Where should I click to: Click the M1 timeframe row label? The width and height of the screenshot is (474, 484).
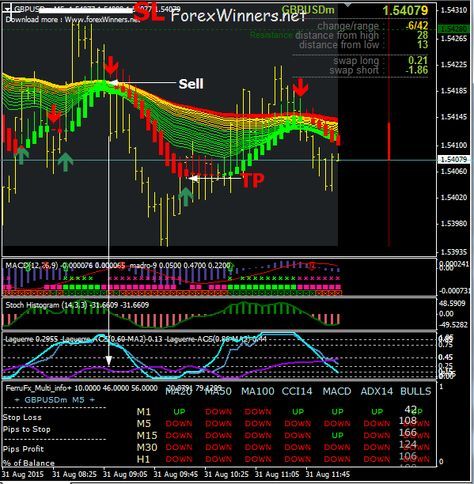tap(144, 412)
